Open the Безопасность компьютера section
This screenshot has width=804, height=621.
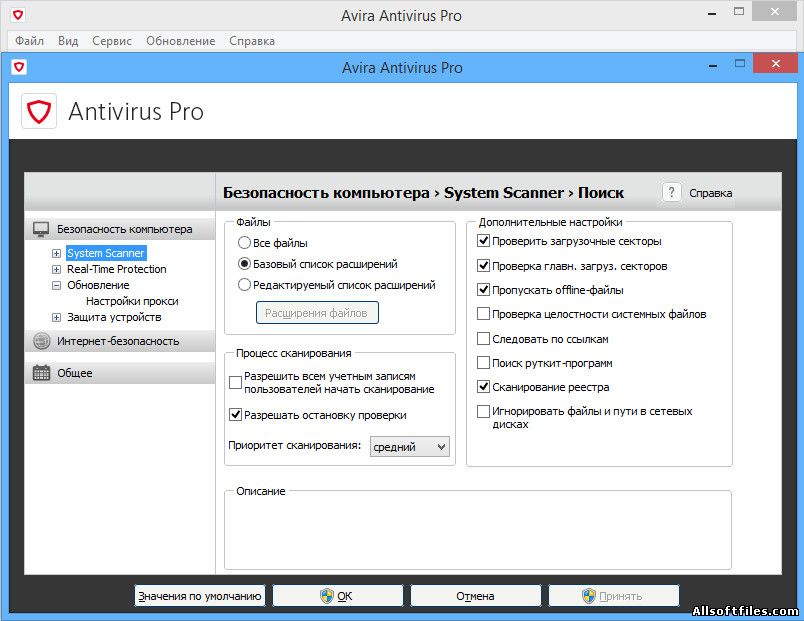(x=120, y=229)
